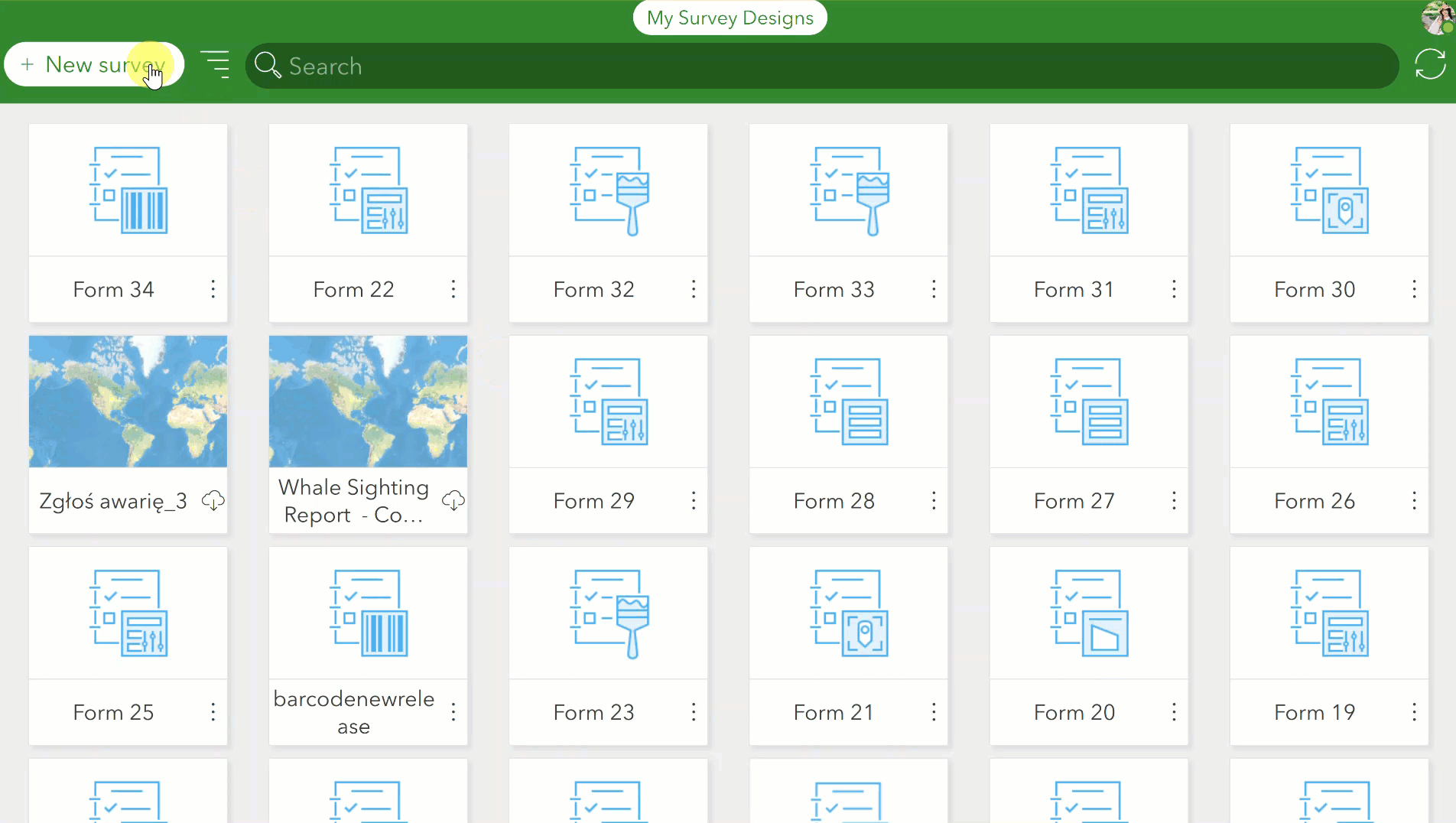Image resolution: width=1456 pixels, height=823 pixels.
Task: Click the Form 34 label
Action: (x=113, y=289)
